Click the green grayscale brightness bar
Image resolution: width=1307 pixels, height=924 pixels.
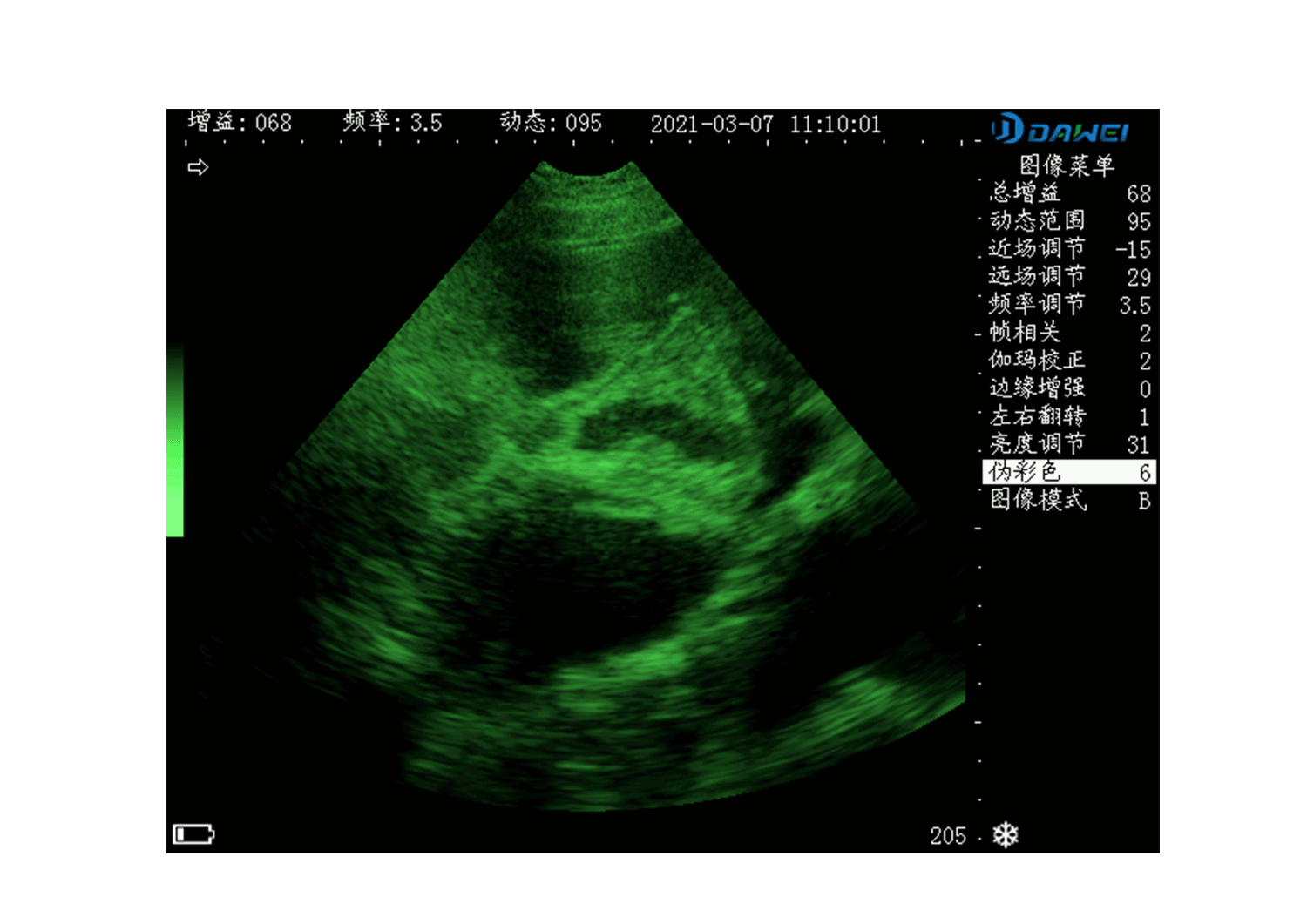[175, 440]
